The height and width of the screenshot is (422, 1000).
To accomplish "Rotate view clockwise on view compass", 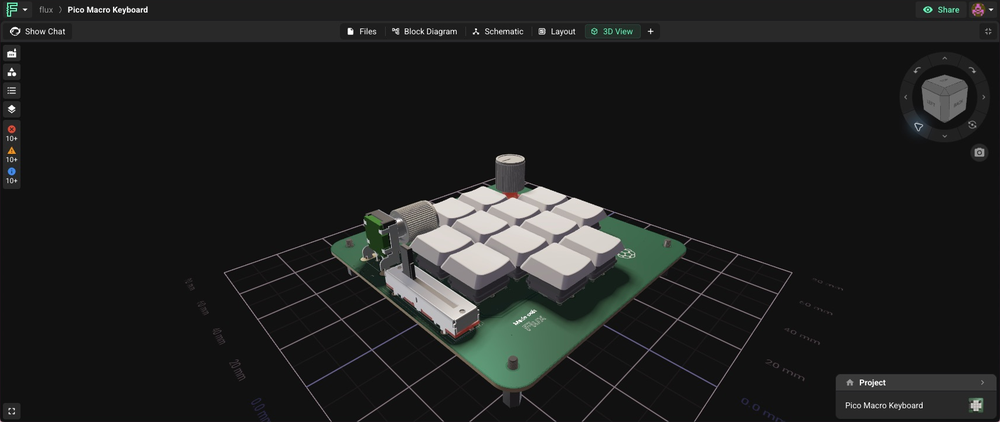I will (x=972, y=70).
